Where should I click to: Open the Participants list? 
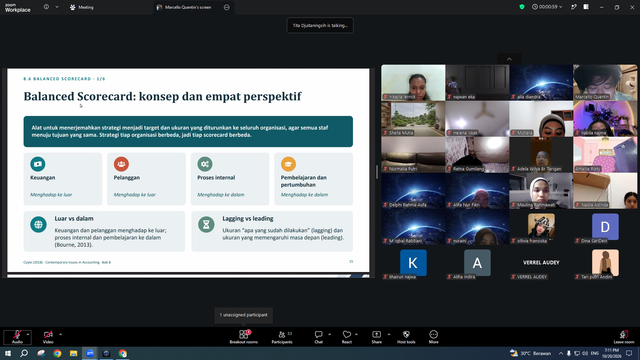(282, 337)
